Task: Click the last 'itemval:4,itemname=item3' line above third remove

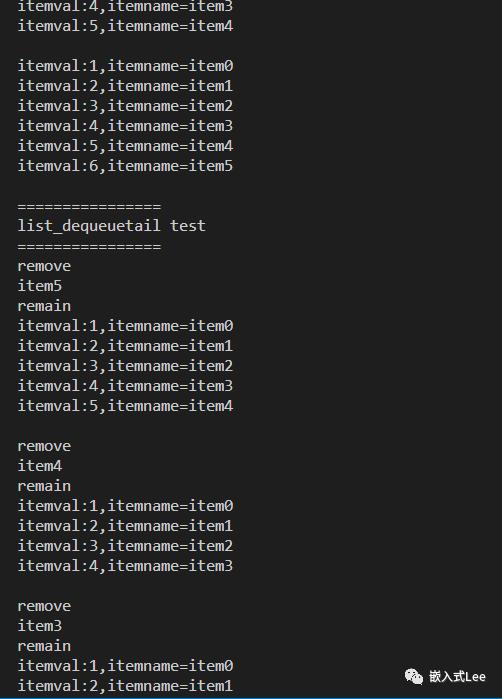Action: [125, 566]
